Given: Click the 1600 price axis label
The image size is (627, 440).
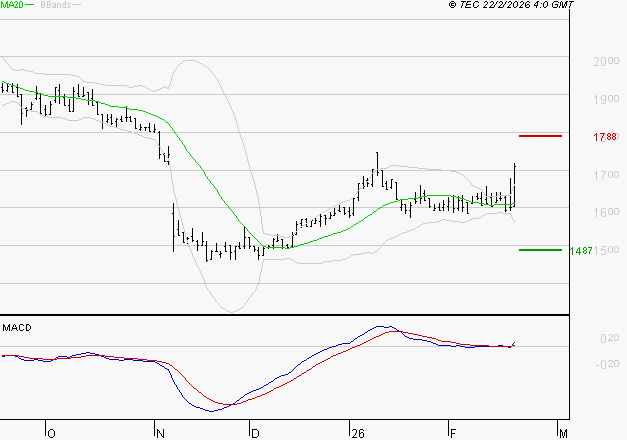Looking at the screenshot, I should [x=606, y=212].
